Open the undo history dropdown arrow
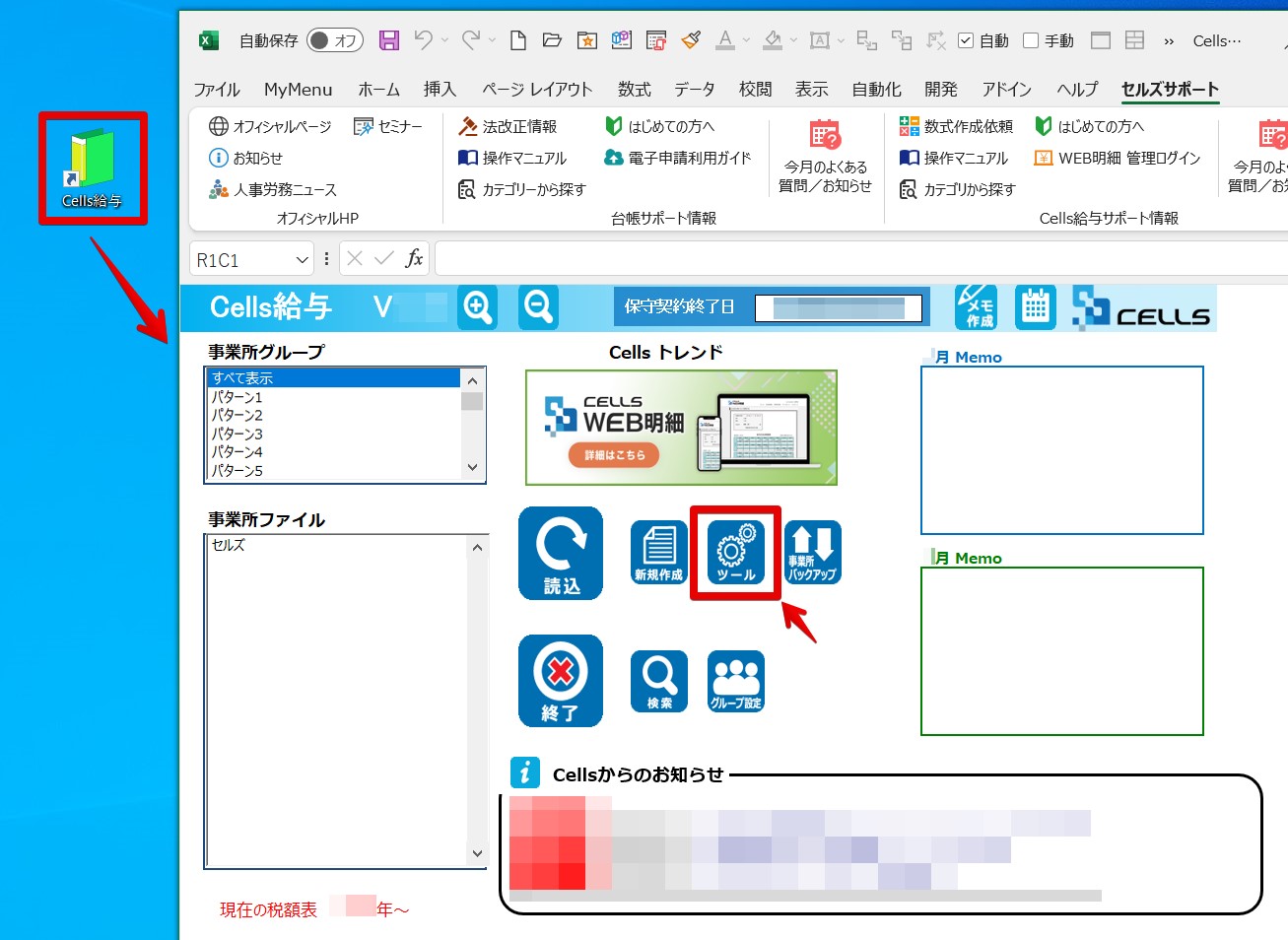 (x=445, y=40)
